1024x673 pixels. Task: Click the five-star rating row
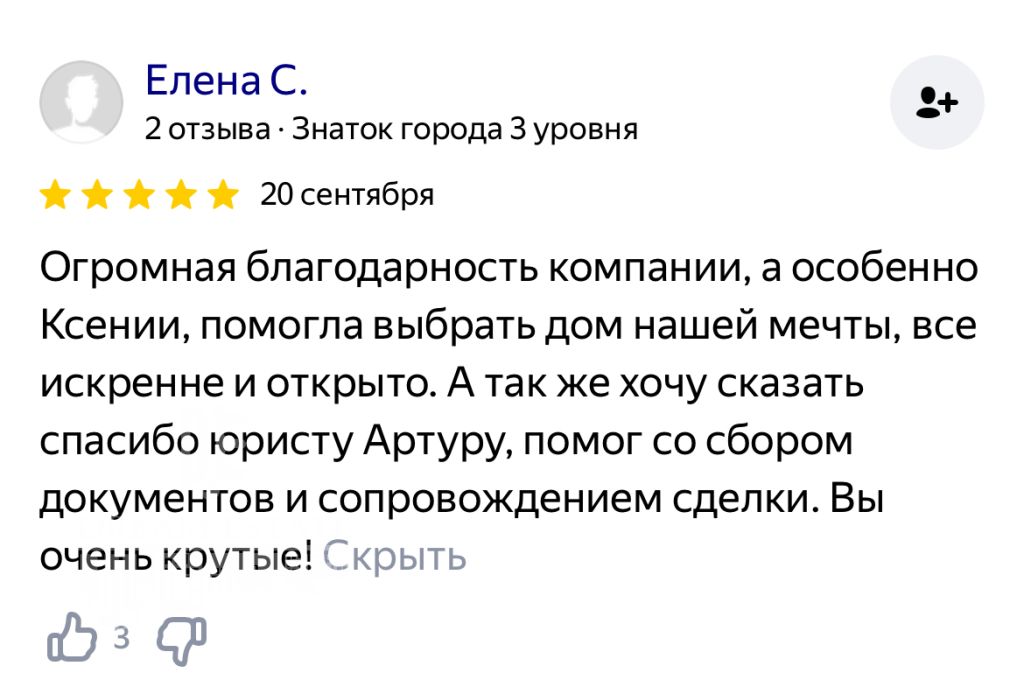[140, 195]
